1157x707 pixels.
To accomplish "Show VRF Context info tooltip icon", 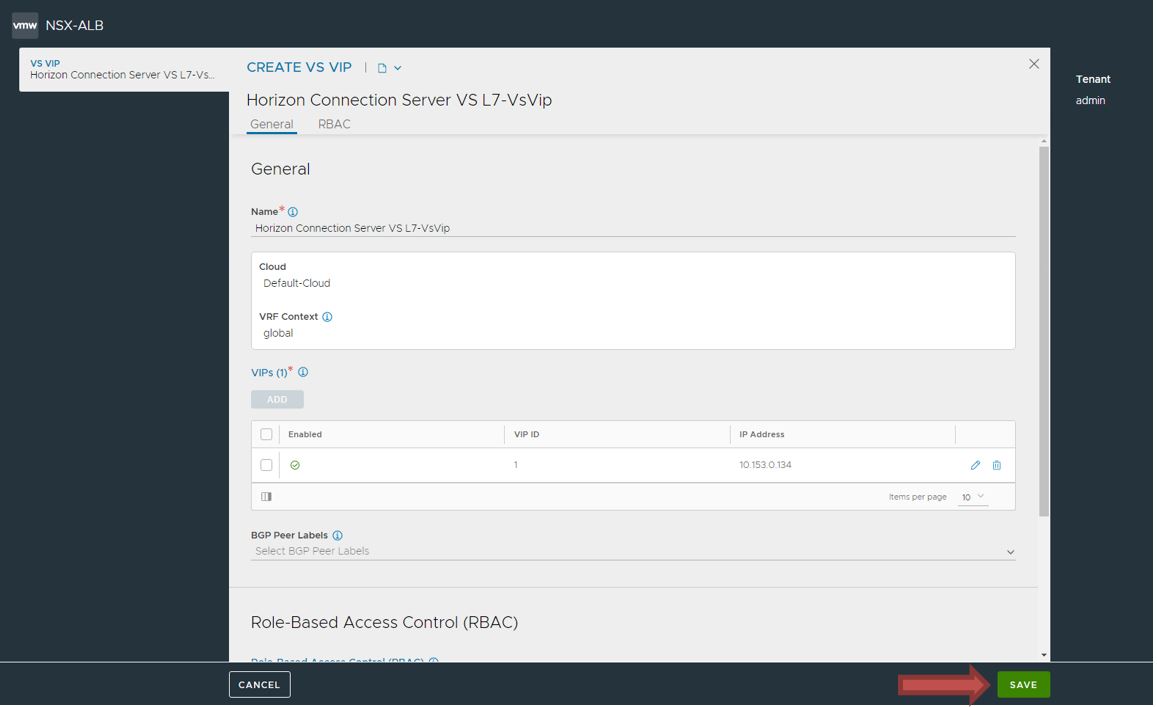I will pos(327,317).
